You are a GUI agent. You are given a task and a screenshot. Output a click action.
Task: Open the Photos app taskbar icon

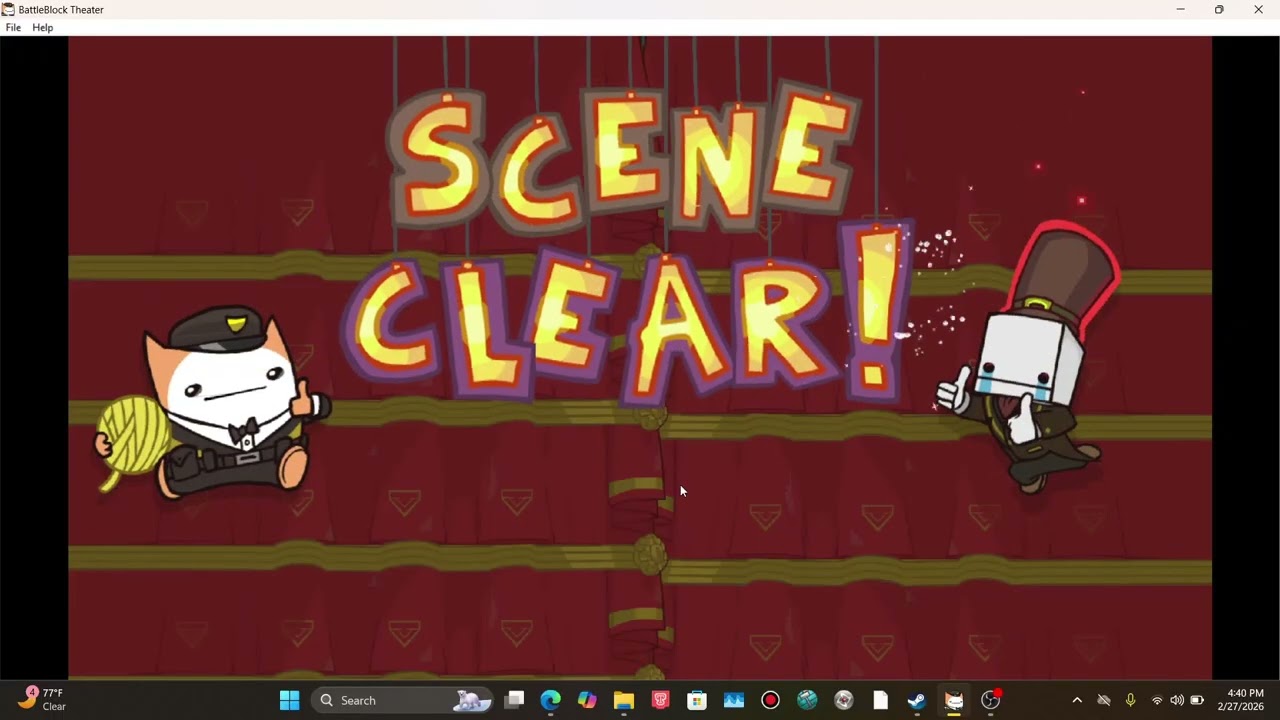pos(734,700)
